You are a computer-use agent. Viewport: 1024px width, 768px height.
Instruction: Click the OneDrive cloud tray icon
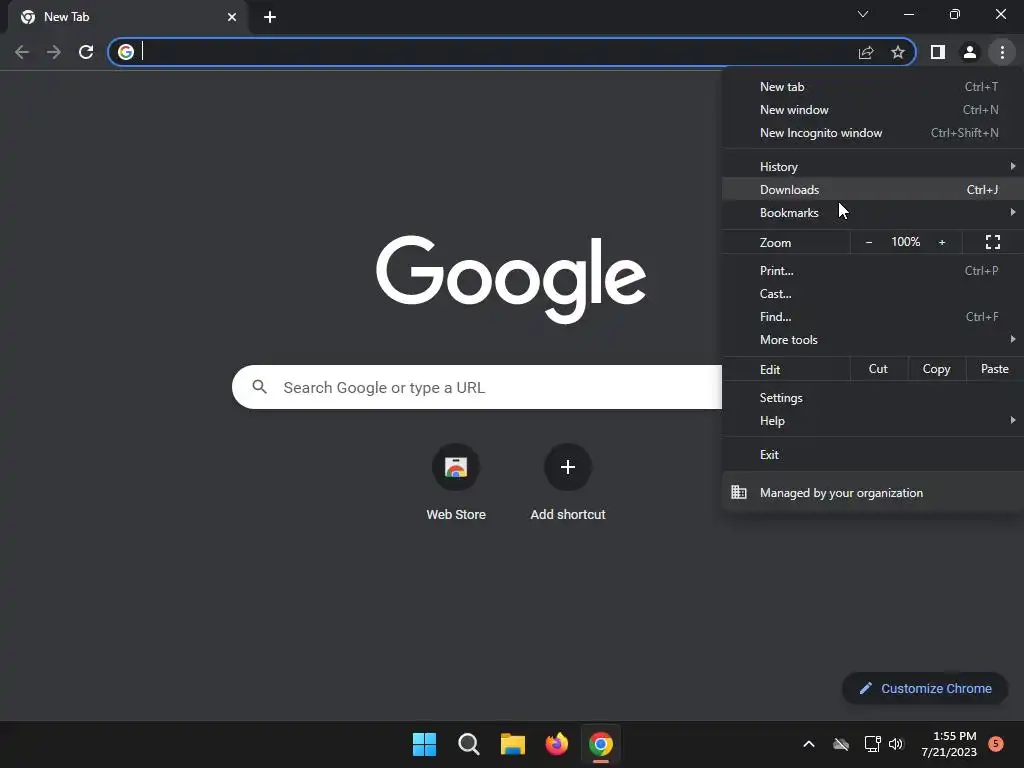click(x=841, y=744)
